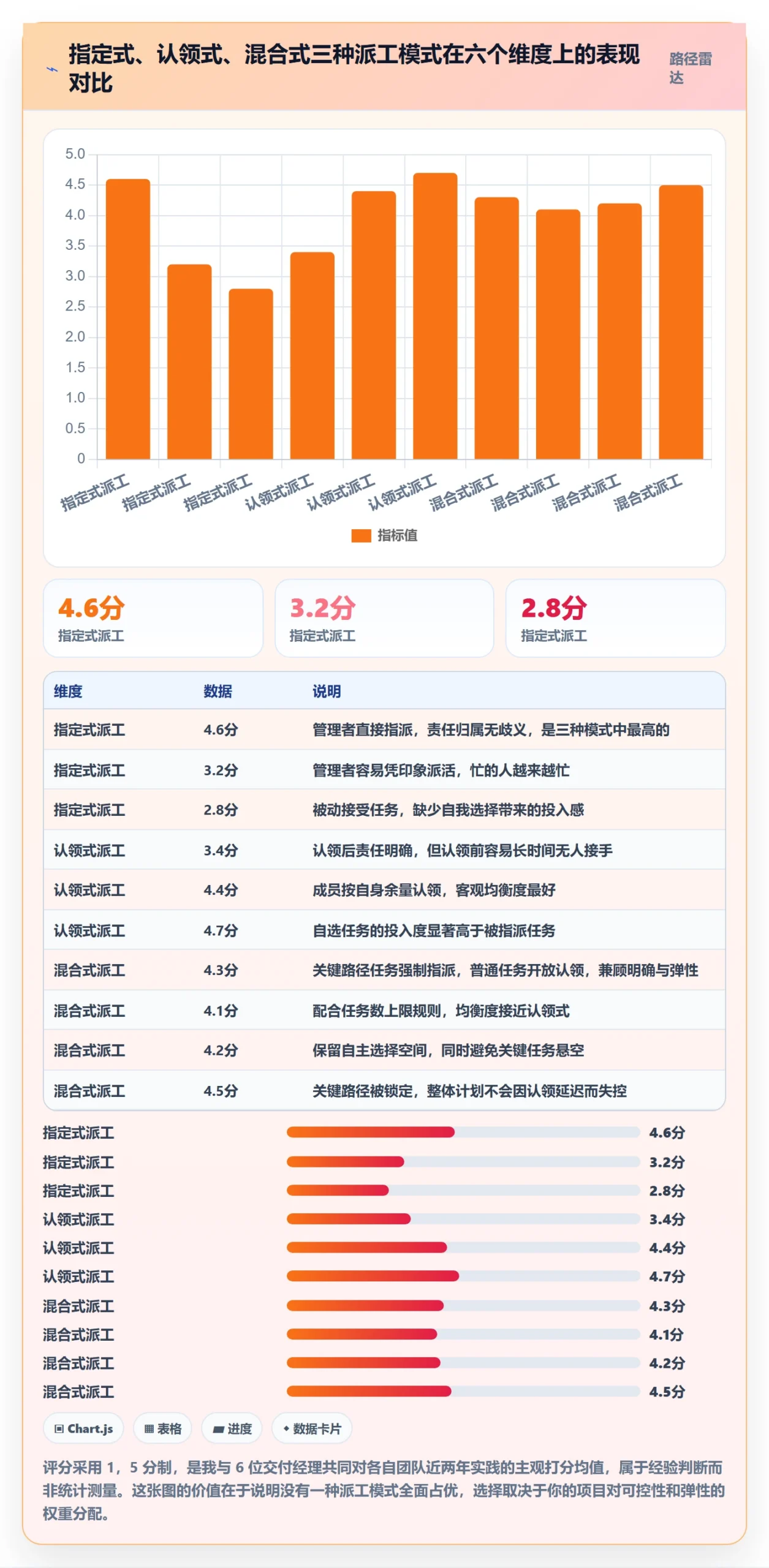Image resolution: width=769 pixels, height=1568 pixels.
Task: Open the 4.6分 data card
Action: [153, 618]
